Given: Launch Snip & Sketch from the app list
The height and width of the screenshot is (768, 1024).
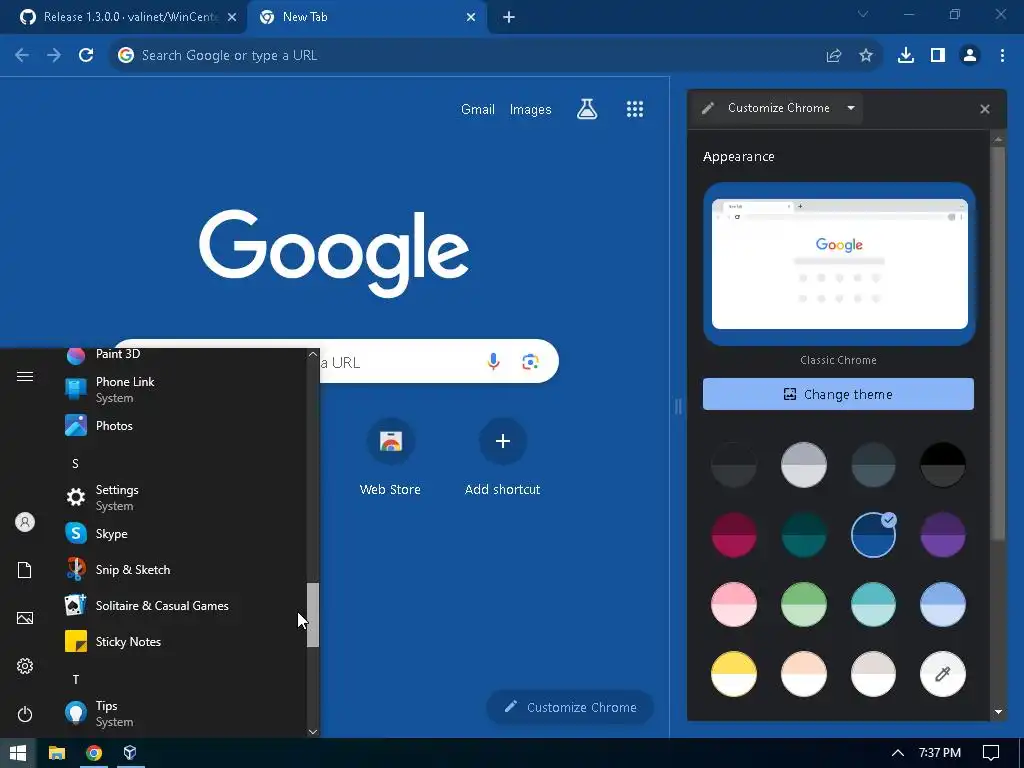Looking at the screenshot, I should [x=183, y=569].
